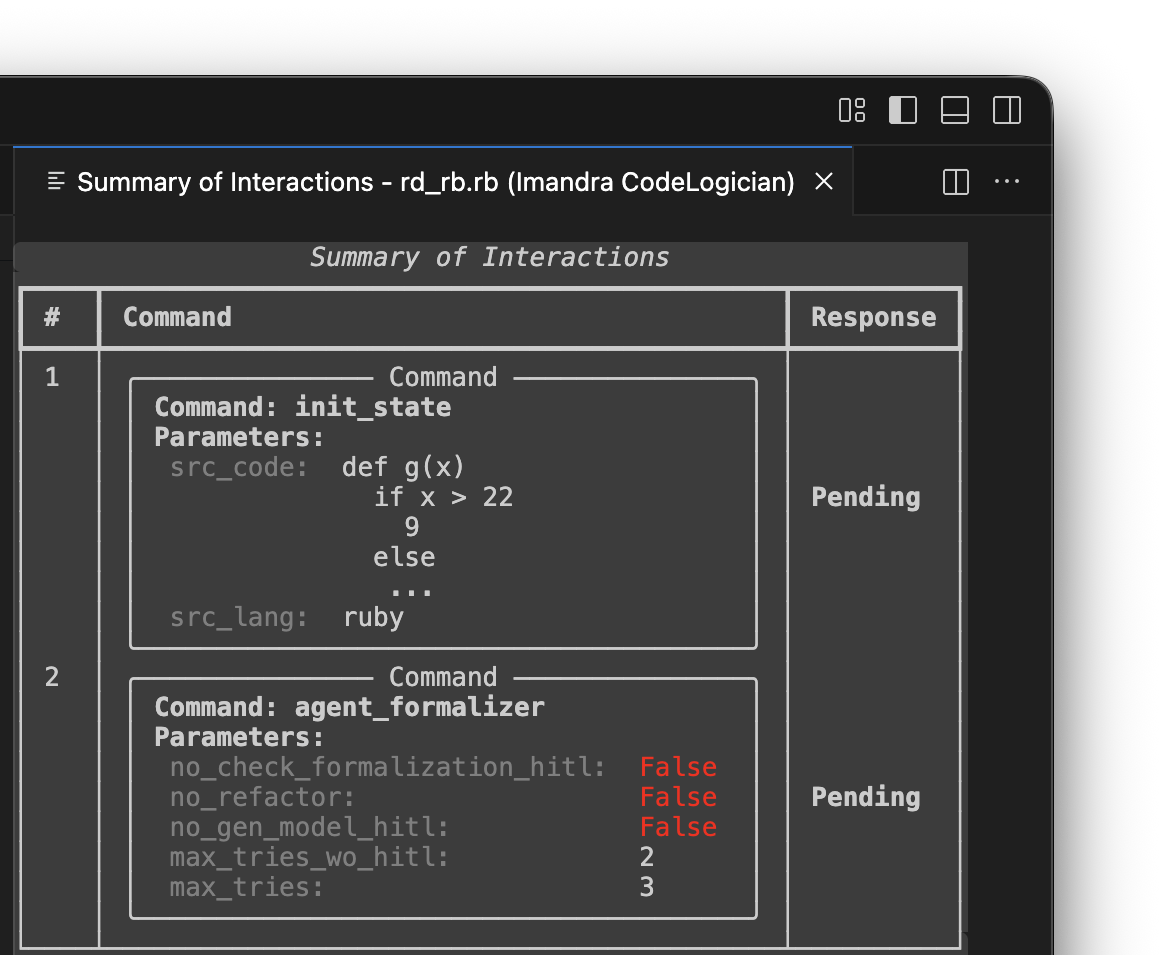The height and width of the screenshot is (955, 1165).
Task: Close the Summary of Interactions editor tab
Action: (823, 181)
